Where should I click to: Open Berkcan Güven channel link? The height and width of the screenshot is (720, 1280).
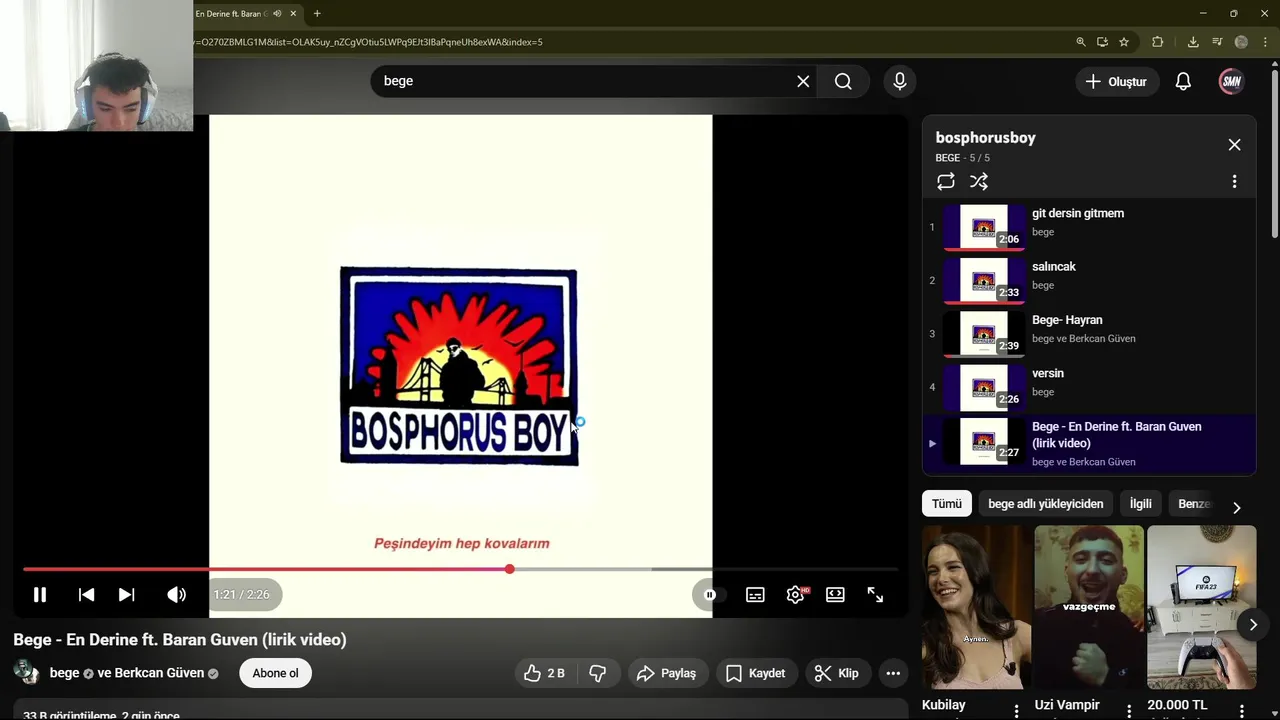click(x=159, y=673)
